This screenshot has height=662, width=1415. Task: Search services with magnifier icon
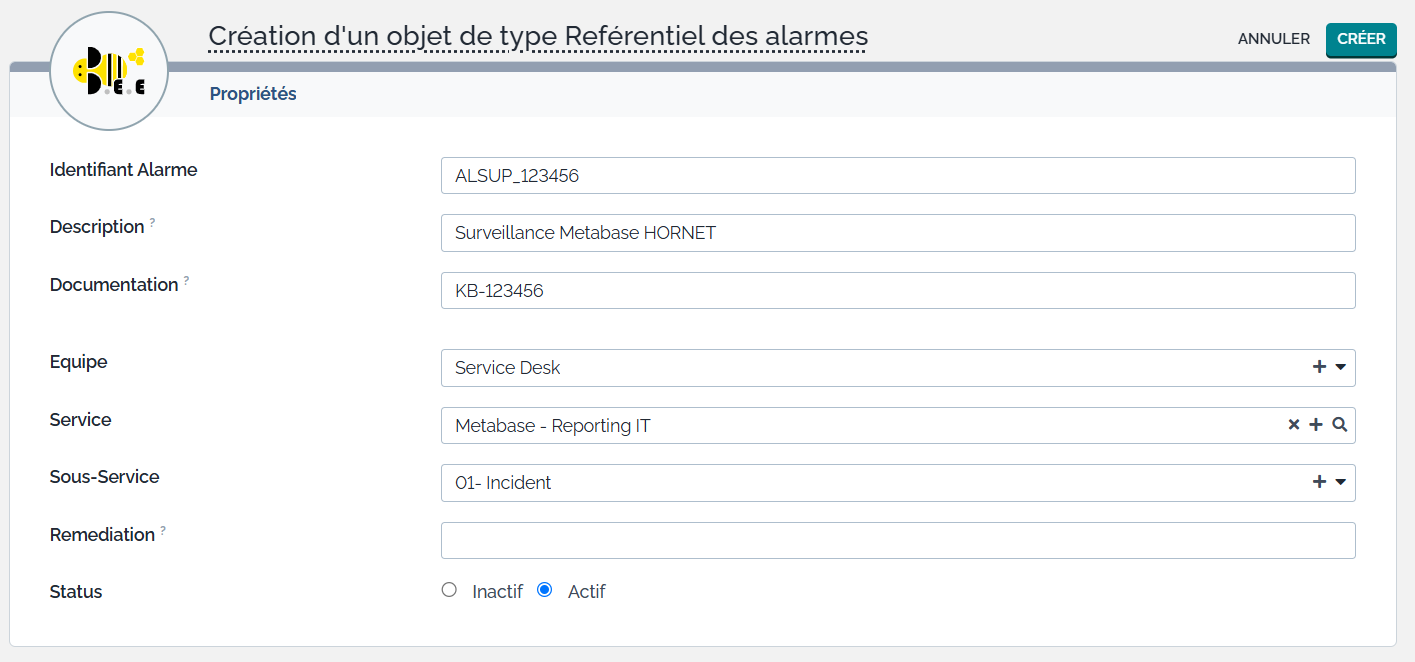pyautogui.click(x=1340, y=425)
